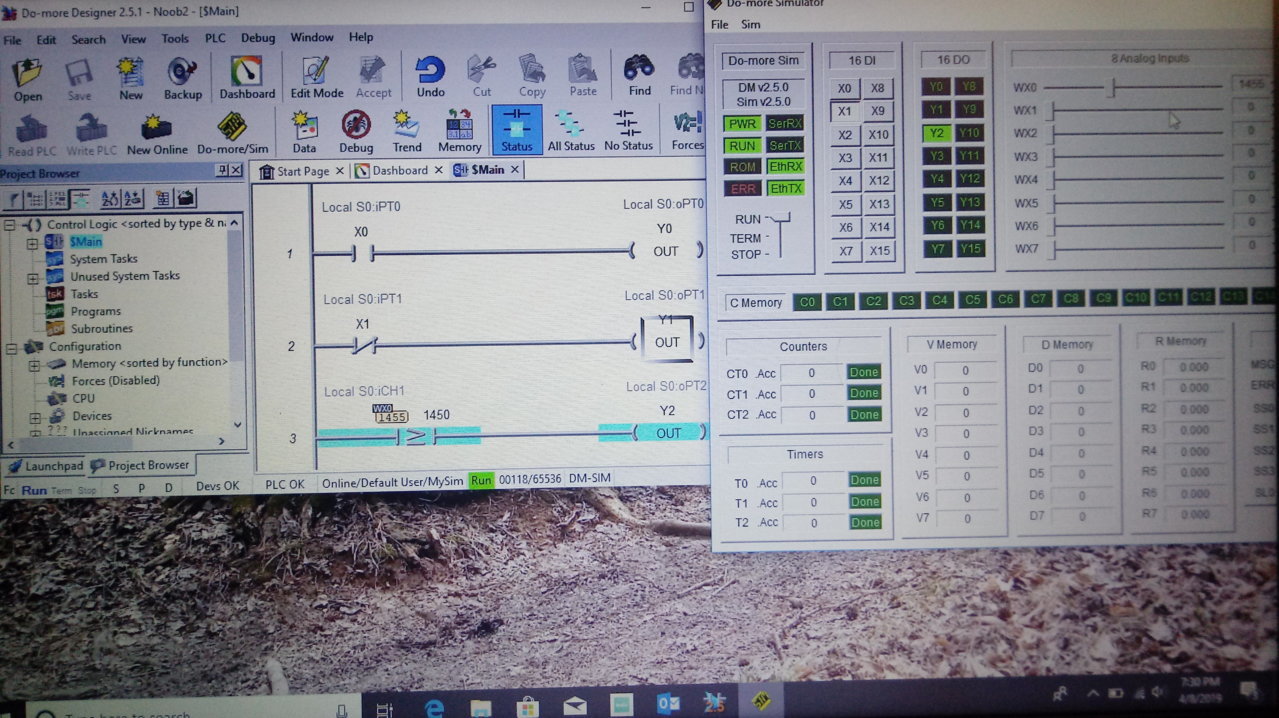
Task: Open the Forces toolbar icon
Action: (687, 132)
